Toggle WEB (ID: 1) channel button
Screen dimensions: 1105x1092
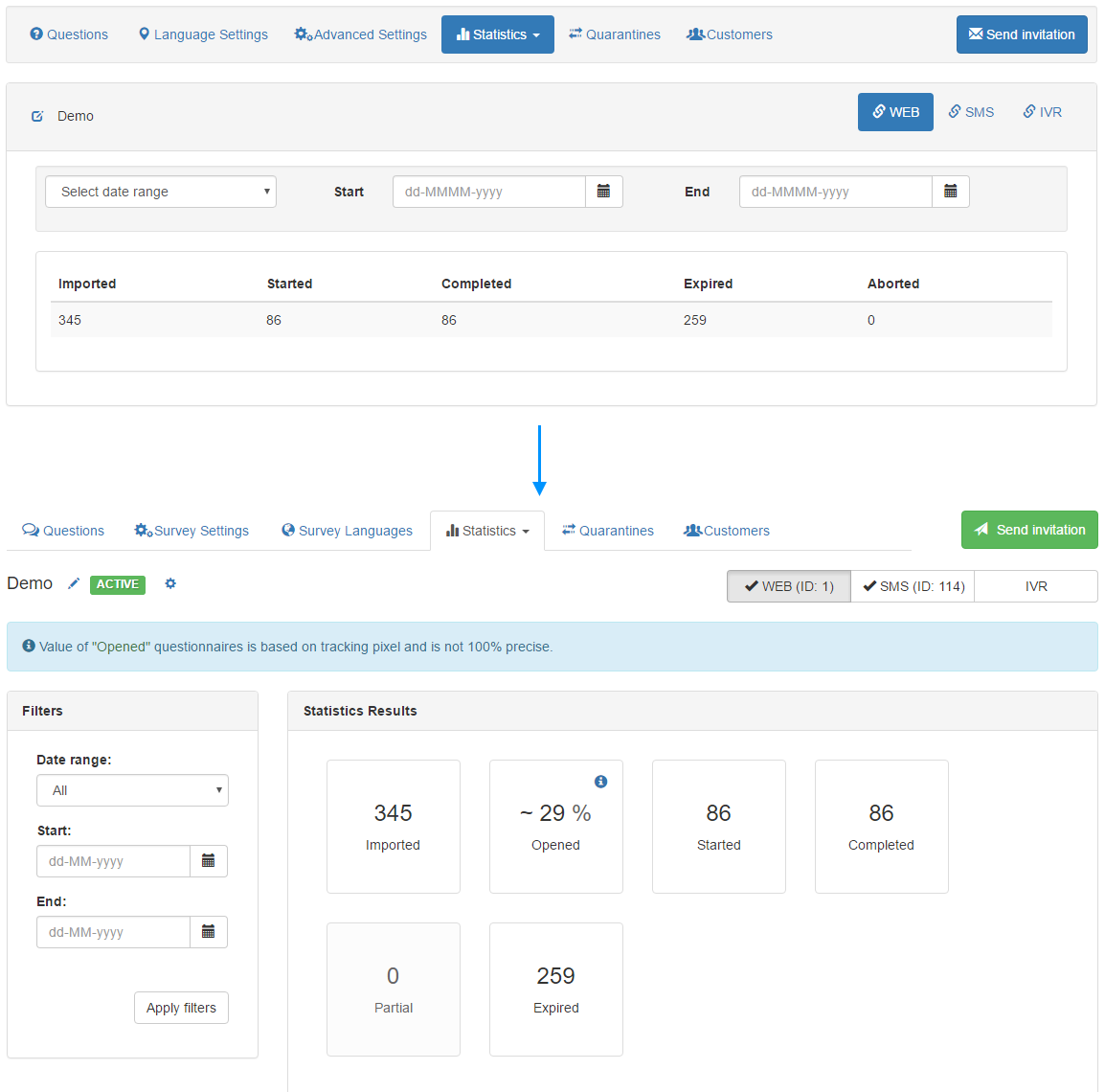click(x=789, y=586)
